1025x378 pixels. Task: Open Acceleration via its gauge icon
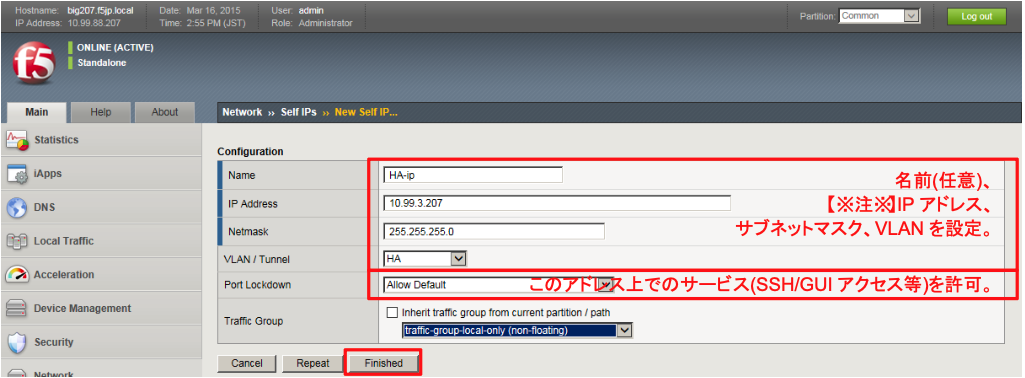(18, 275)
